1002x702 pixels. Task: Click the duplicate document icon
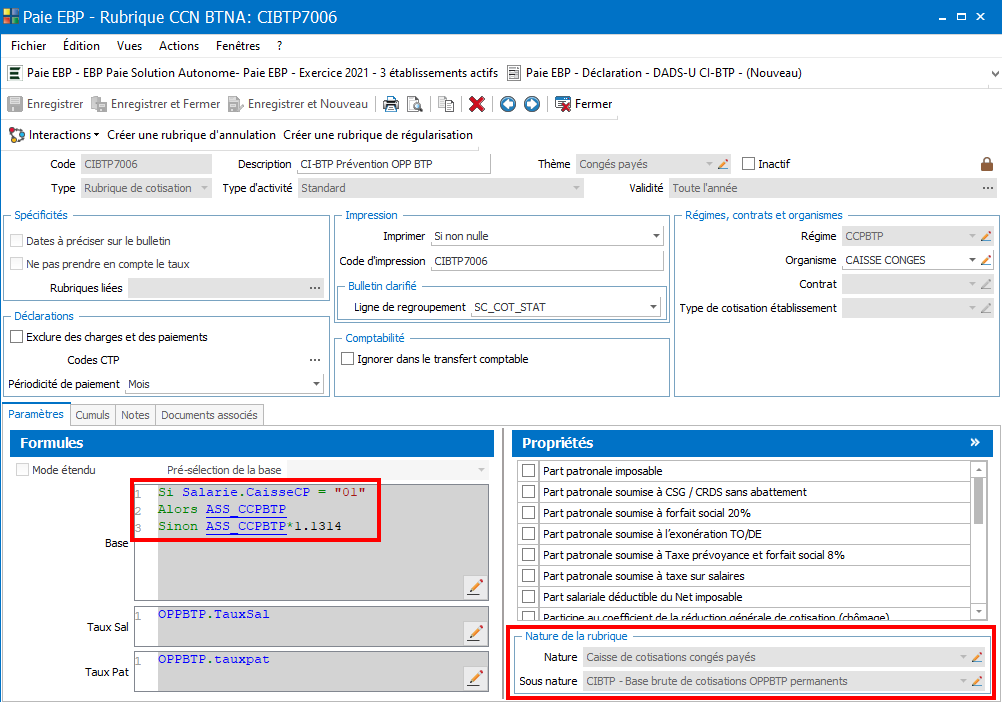[446, 104]
